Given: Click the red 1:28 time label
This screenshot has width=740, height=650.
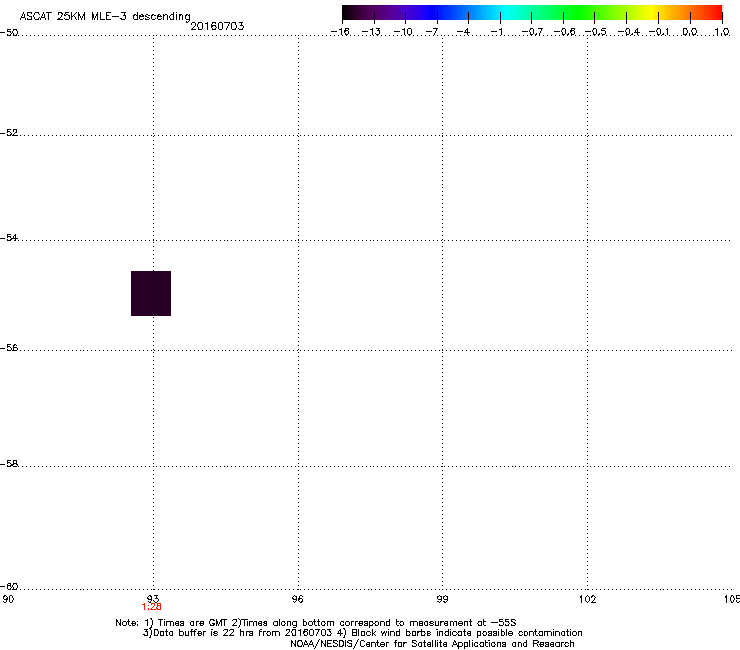Looking at the screenshot, I should pyautogui.click(x=151, y=607).
